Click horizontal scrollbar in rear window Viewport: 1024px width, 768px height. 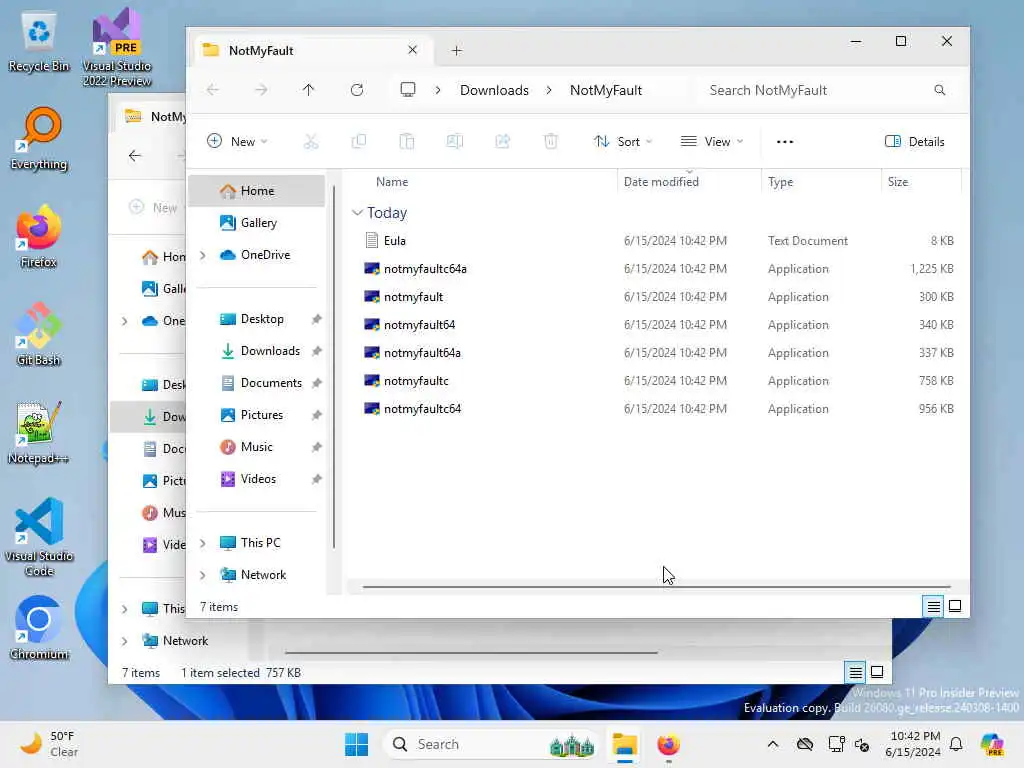click(x=471, y=652)
